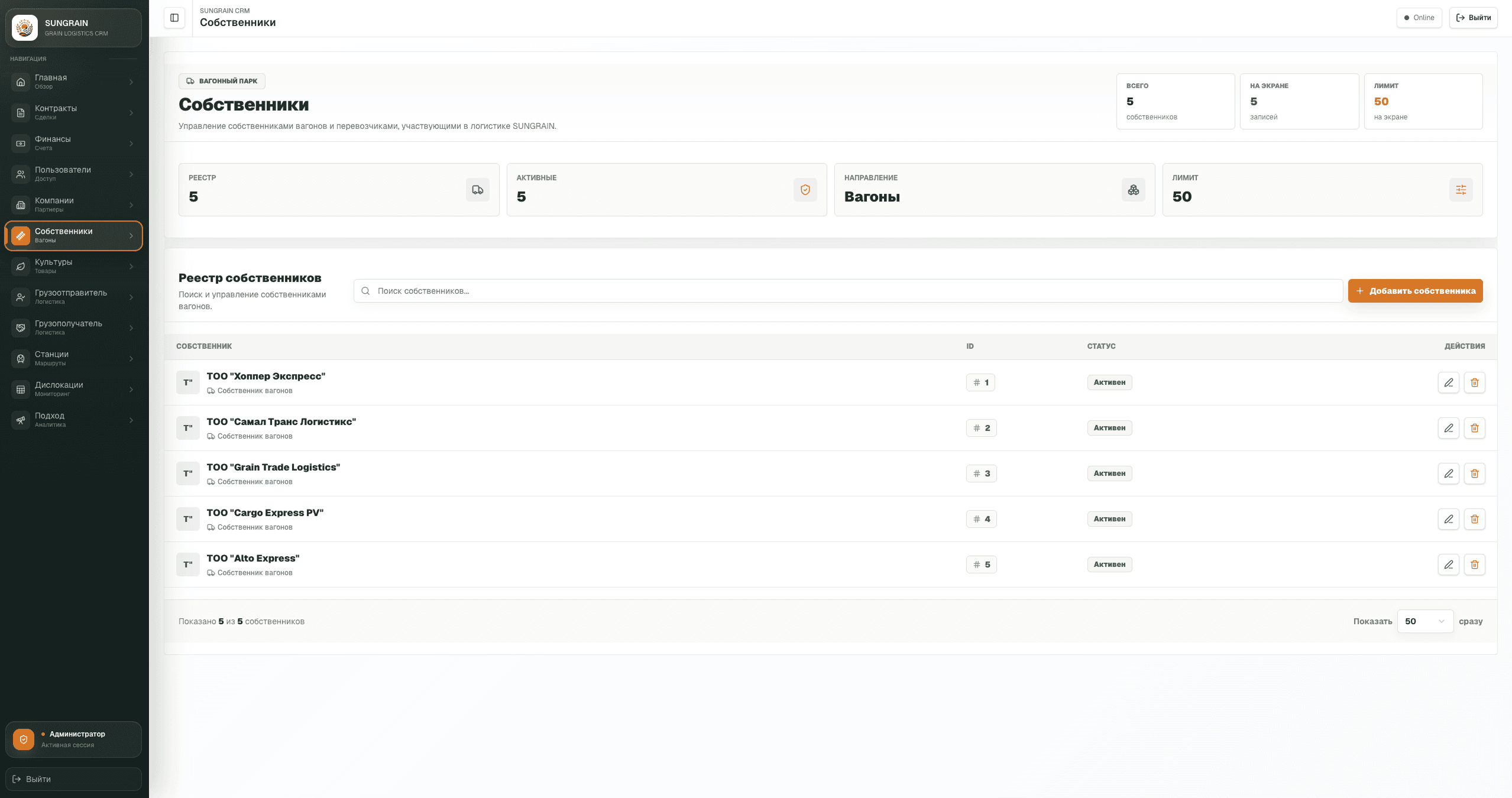Image resolution: width=1512 pixels, height=798 pixels.
Task: Click the Грузополучатель handshake icon
Action: click(21, 328)
